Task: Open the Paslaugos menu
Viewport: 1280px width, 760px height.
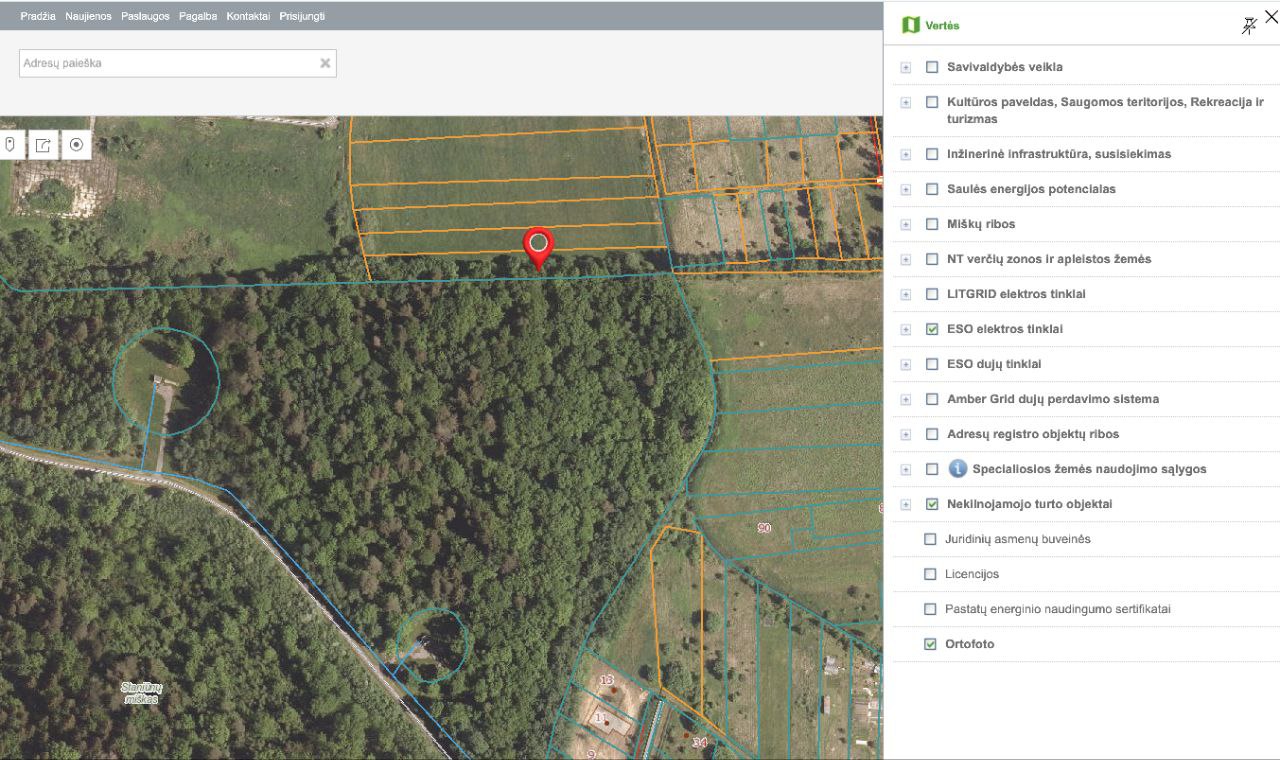Action: (x=145, y=16)
